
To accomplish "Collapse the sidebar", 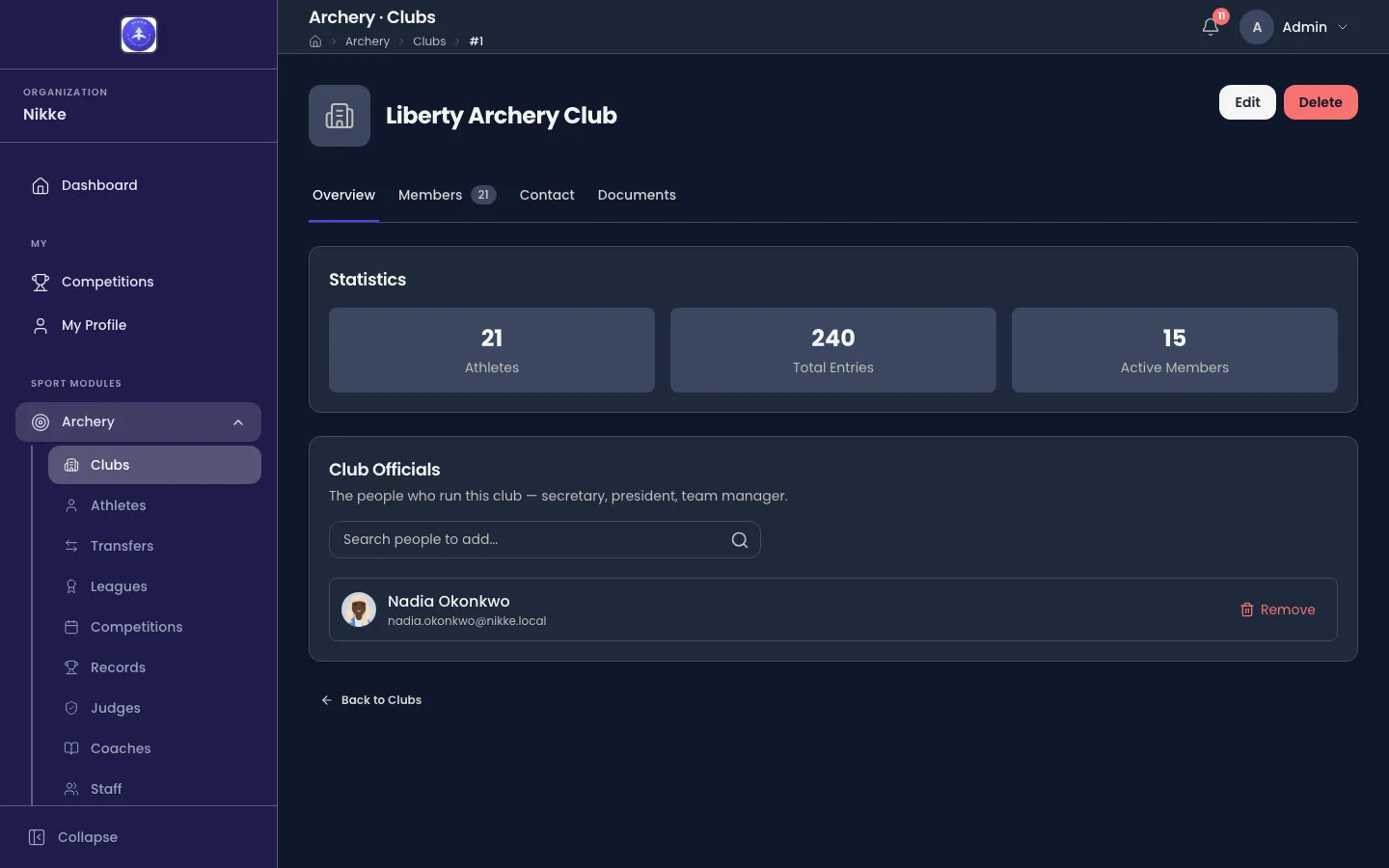I will click(73, 837).
